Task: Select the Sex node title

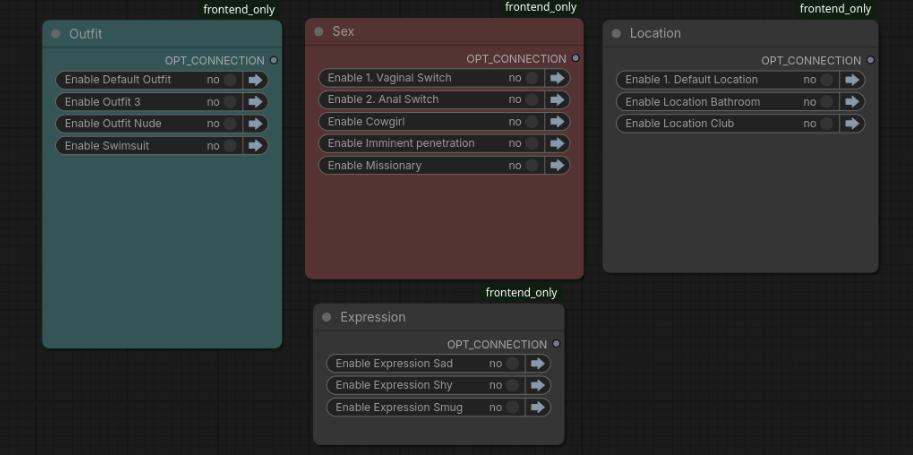Action: coord(343,31)
